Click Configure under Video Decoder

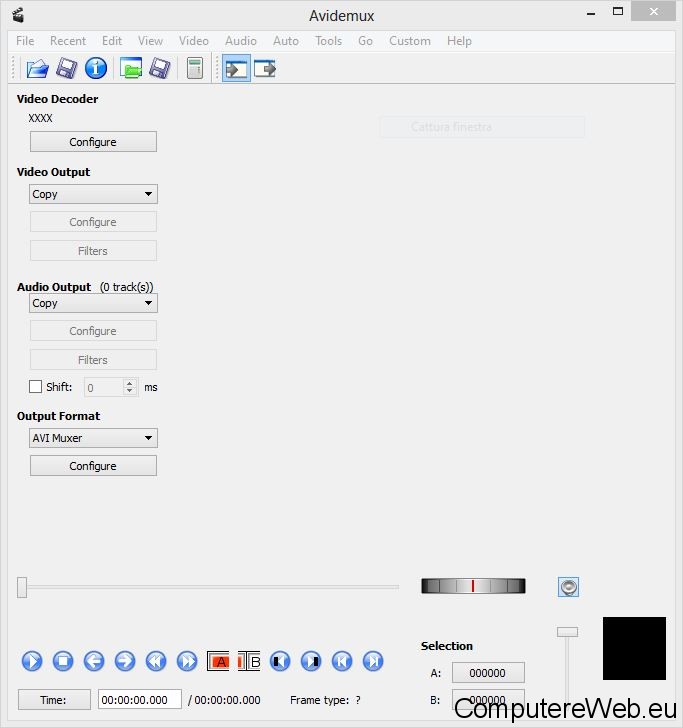tap(93, 142)
